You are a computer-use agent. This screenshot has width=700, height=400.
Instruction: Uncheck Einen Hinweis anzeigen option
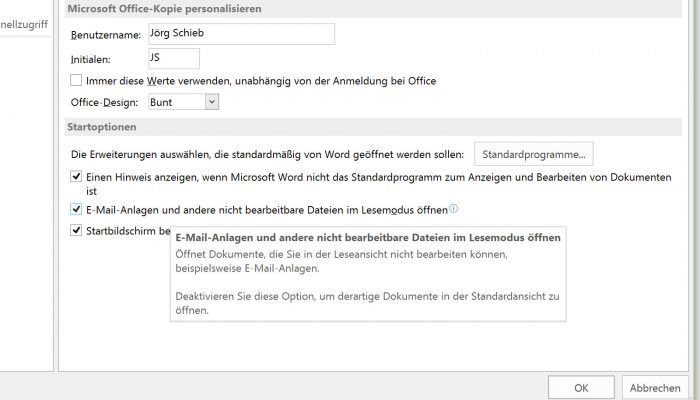76,176
